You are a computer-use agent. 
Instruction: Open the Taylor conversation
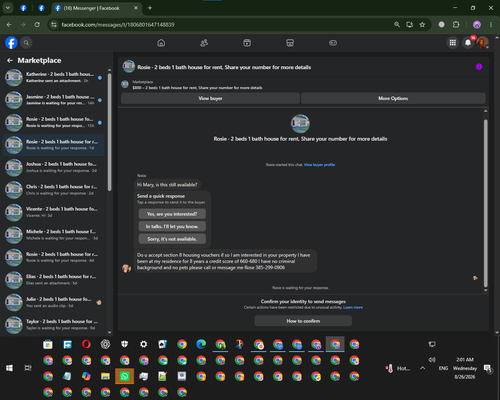[x=53, y=325]
